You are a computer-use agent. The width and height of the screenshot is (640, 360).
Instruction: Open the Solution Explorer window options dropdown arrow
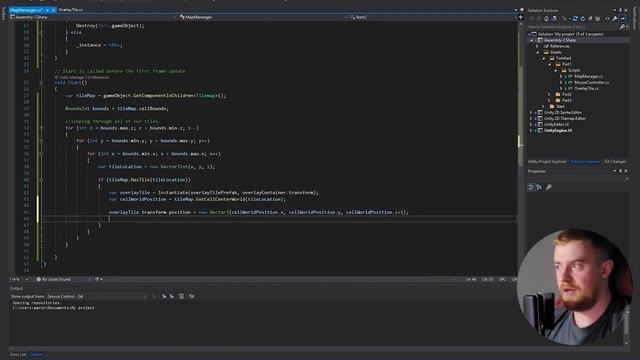pyautogui.click(x=615, y=10)
